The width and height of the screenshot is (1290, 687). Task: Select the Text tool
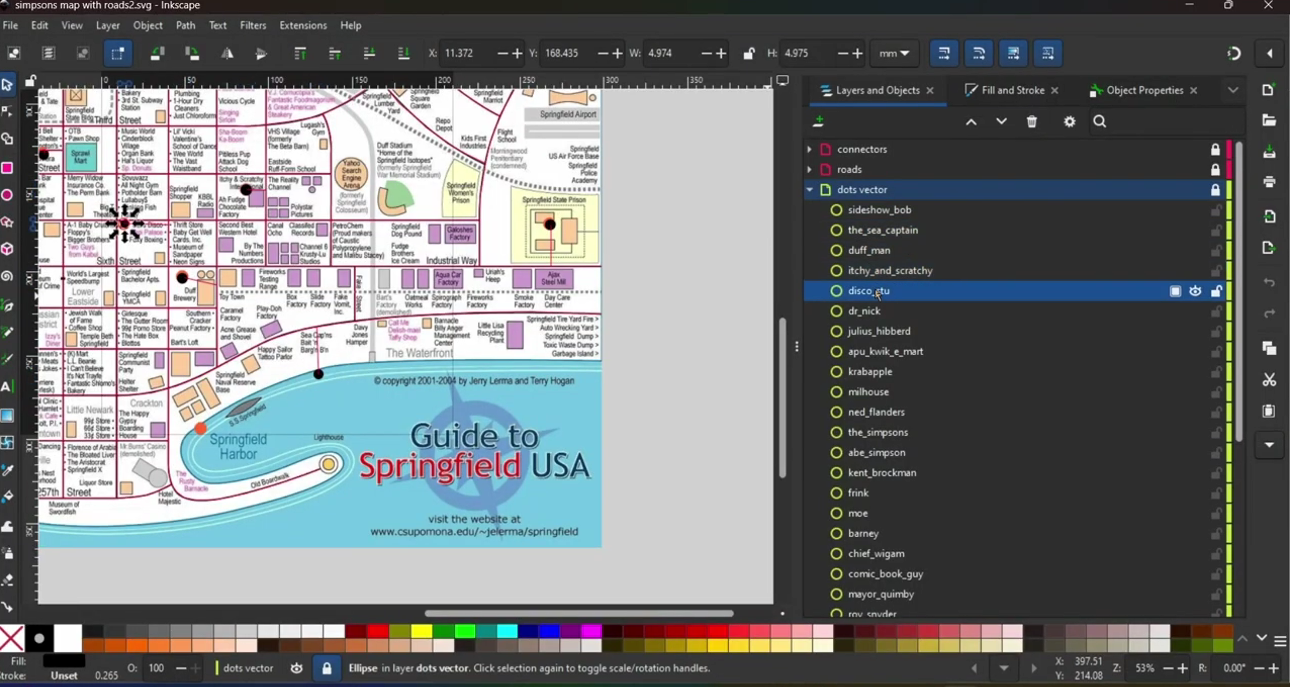[8, 387]
